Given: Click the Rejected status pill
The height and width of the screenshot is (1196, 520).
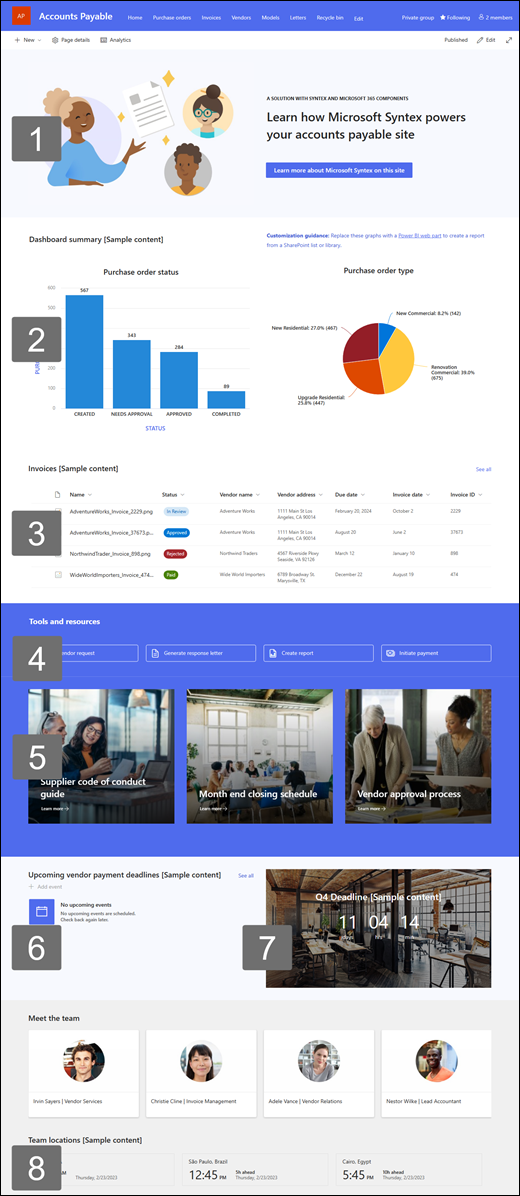Looking at the screenshot, I should pos(175,554).
